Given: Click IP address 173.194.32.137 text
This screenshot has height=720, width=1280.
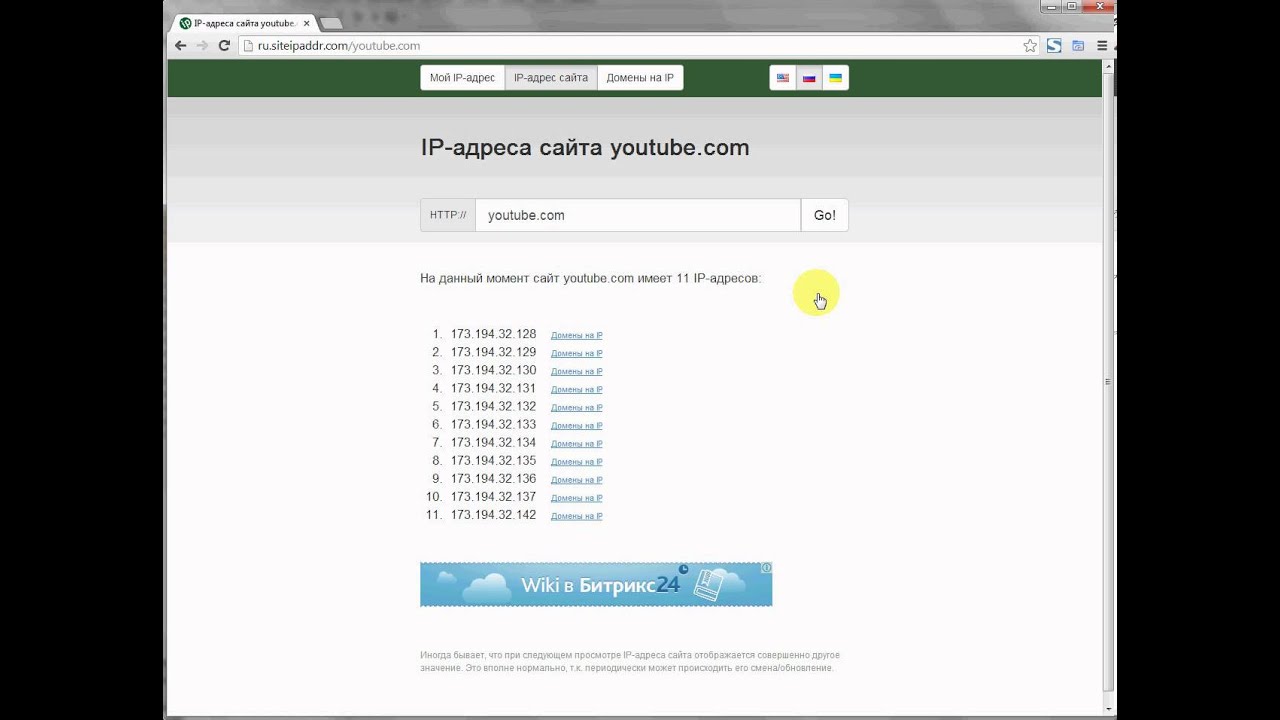Looking at the screenshot, I should coord(493,496).
